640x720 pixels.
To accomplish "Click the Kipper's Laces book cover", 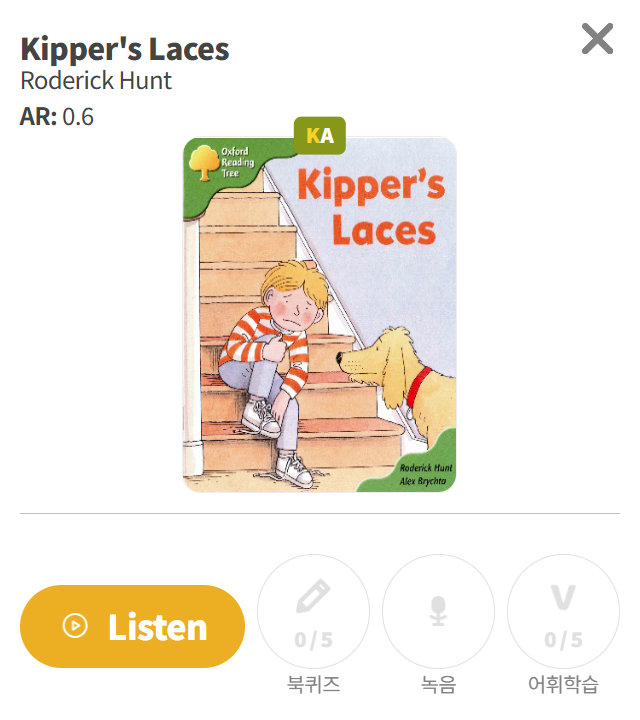I will [x=320, y=315].
